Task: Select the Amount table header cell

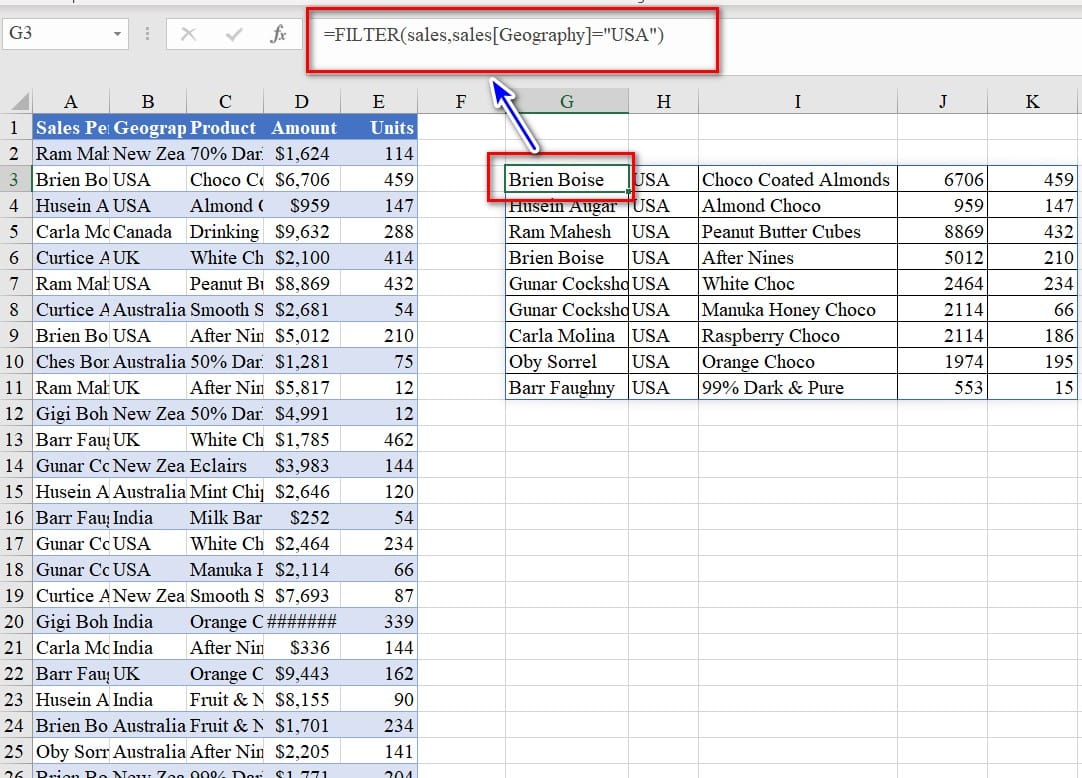Action: (303, 128)
